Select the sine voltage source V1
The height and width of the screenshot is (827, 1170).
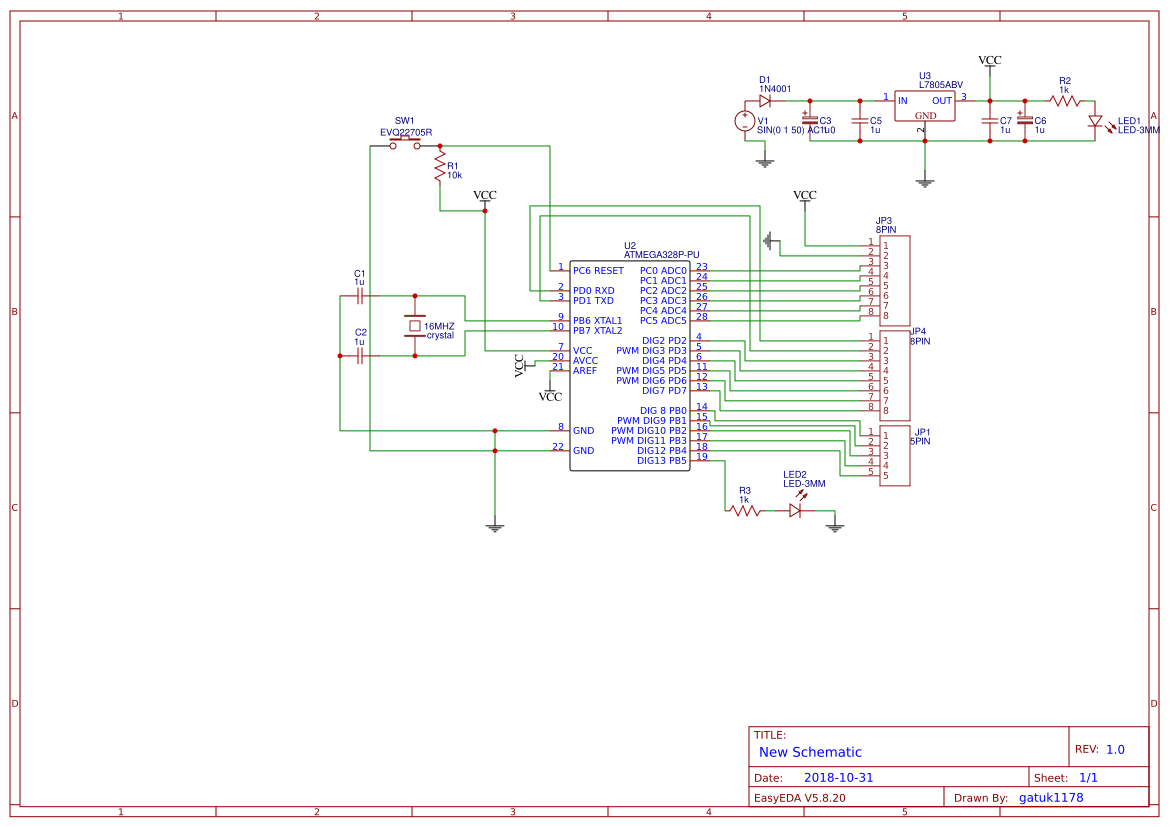[745, 123]
